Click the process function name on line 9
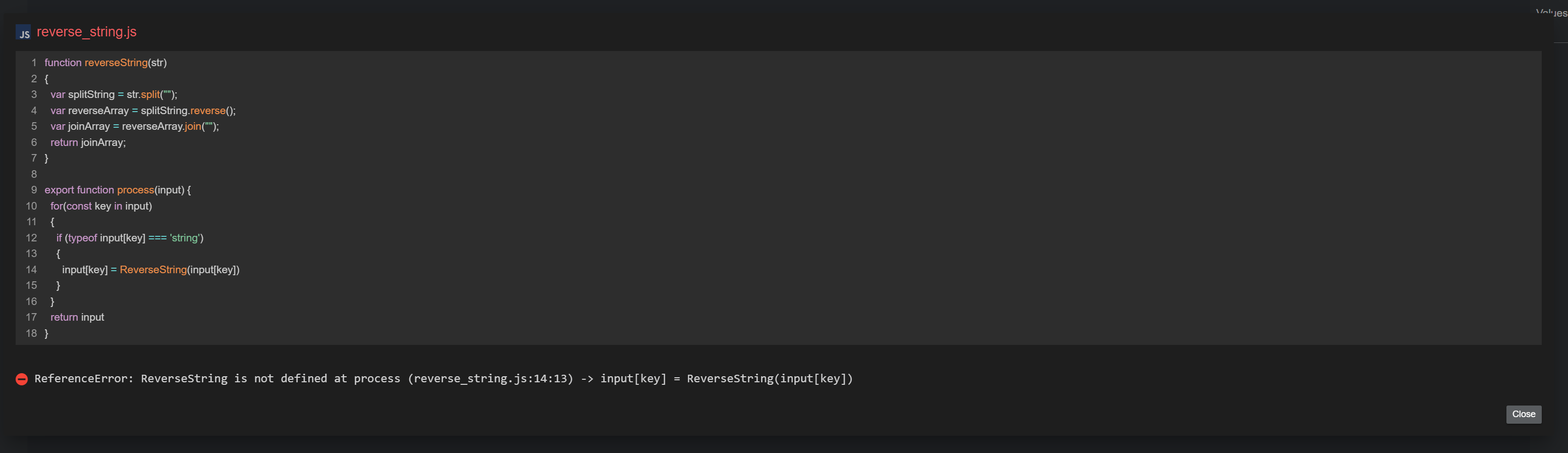The image size is (1568, 453). click(135, 190)
